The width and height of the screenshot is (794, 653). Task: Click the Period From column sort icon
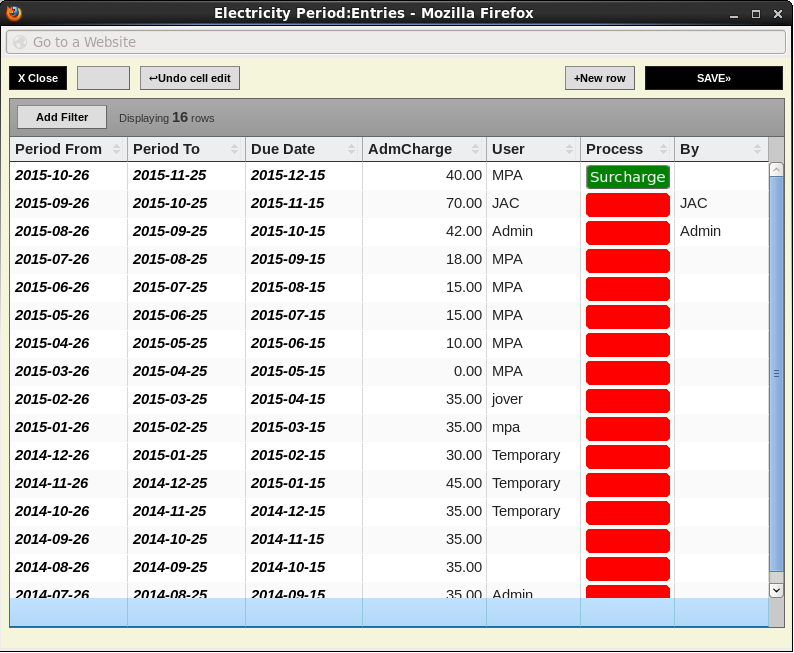click(117, 149)
